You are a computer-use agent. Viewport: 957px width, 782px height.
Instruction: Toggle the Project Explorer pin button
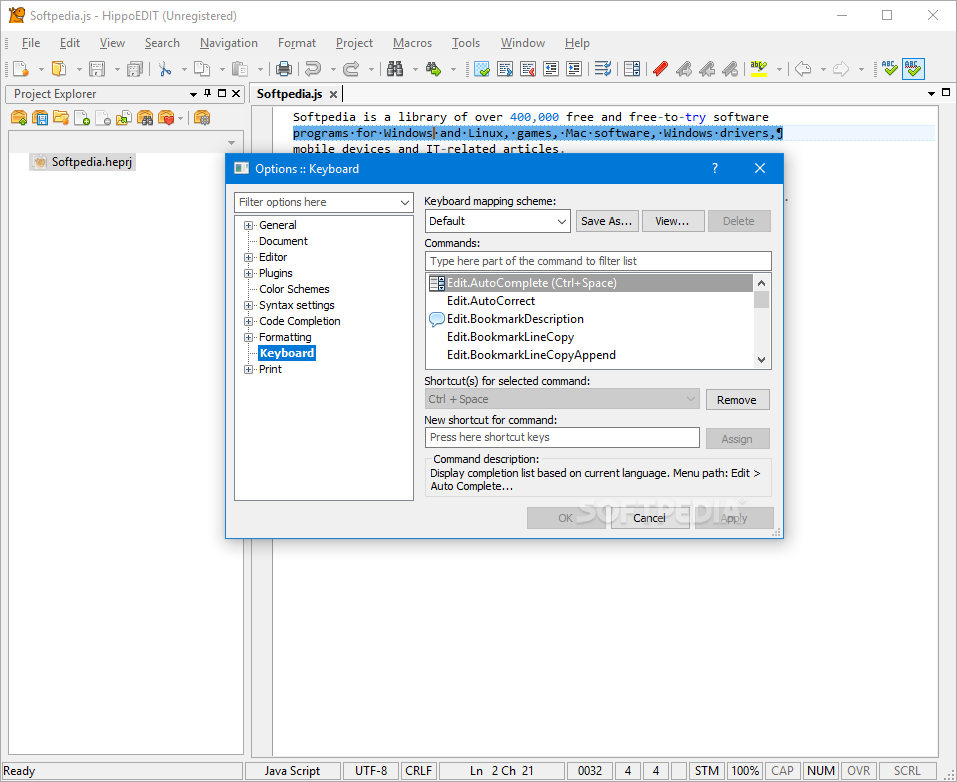(208, 93)
